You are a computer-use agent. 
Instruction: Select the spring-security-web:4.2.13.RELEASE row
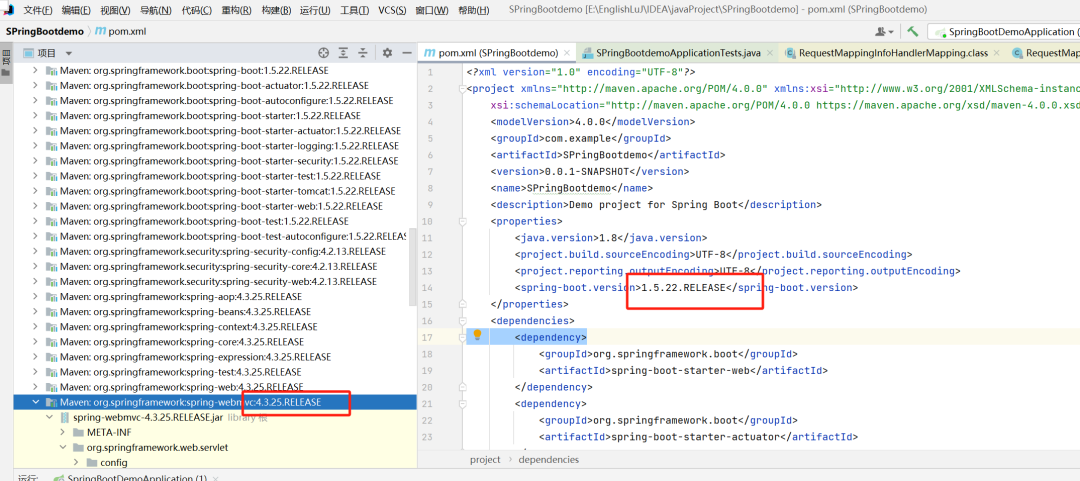[214, 281]
